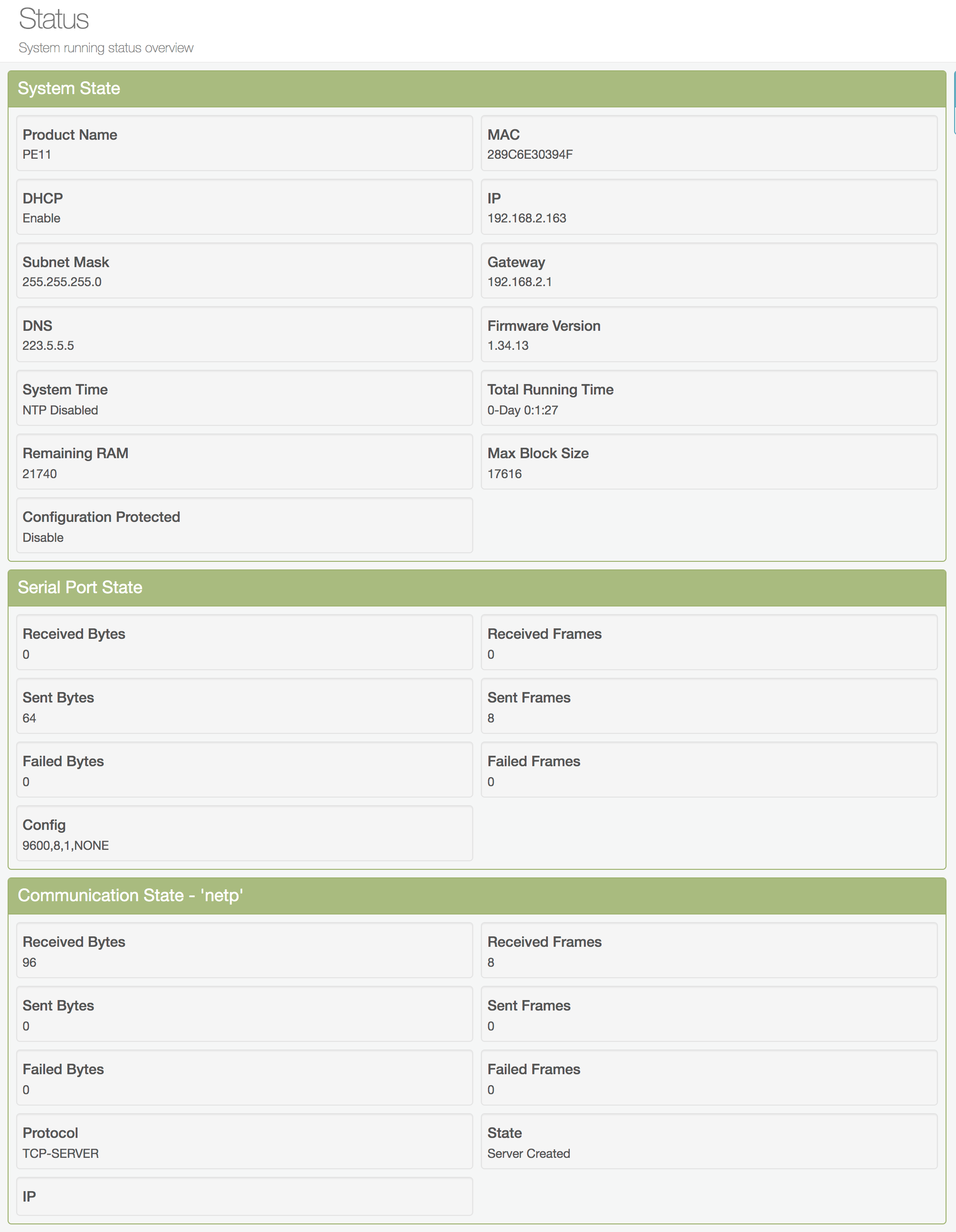Viewport: 956px width, 1232px height.
Task: Click the MAC address value 289C6E30394F
Action: click(x=530, y=154)
